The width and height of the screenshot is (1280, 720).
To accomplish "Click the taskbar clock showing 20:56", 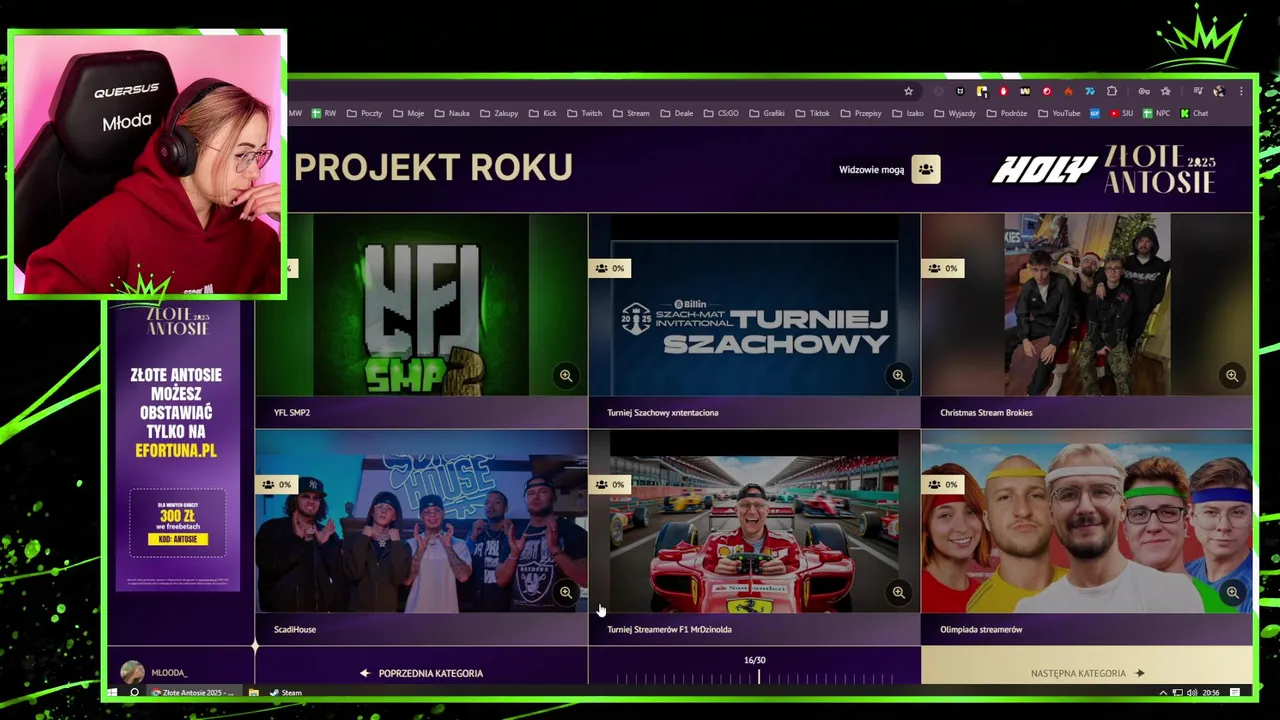I will tap(1211, 692).
